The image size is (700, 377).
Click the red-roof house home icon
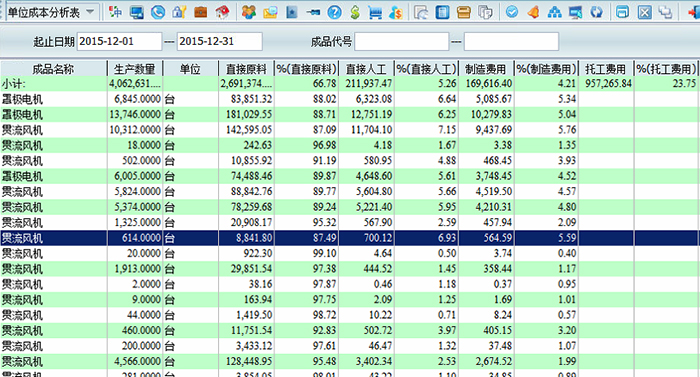[x=222, y=12]
